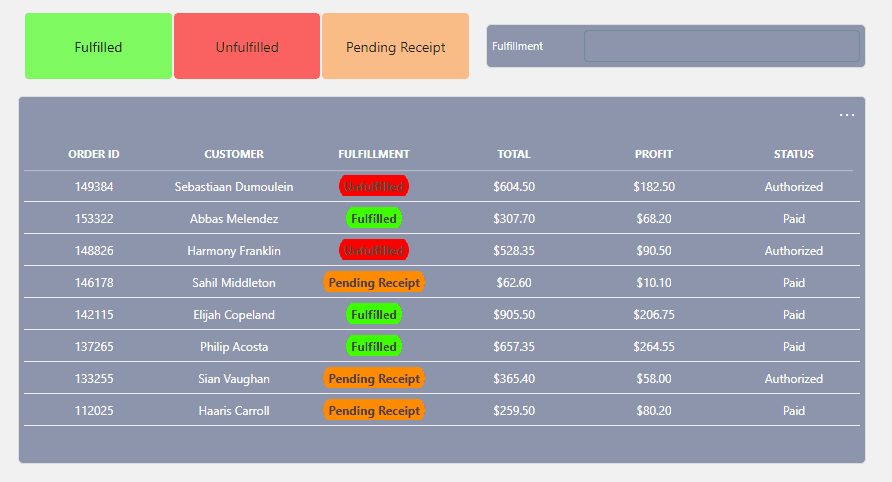This screenshot has height=482, width=892.
Task: Click the FULFILLMENT column header
Action: click(374, 154)
